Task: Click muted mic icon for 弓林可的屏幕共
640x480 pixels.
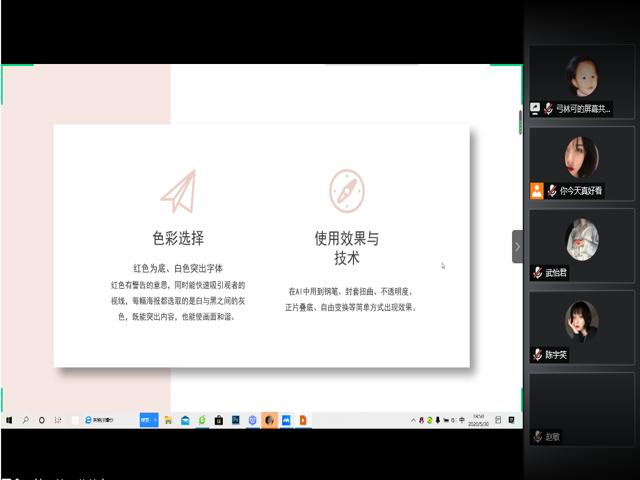Action: click(x=549, y=109)
